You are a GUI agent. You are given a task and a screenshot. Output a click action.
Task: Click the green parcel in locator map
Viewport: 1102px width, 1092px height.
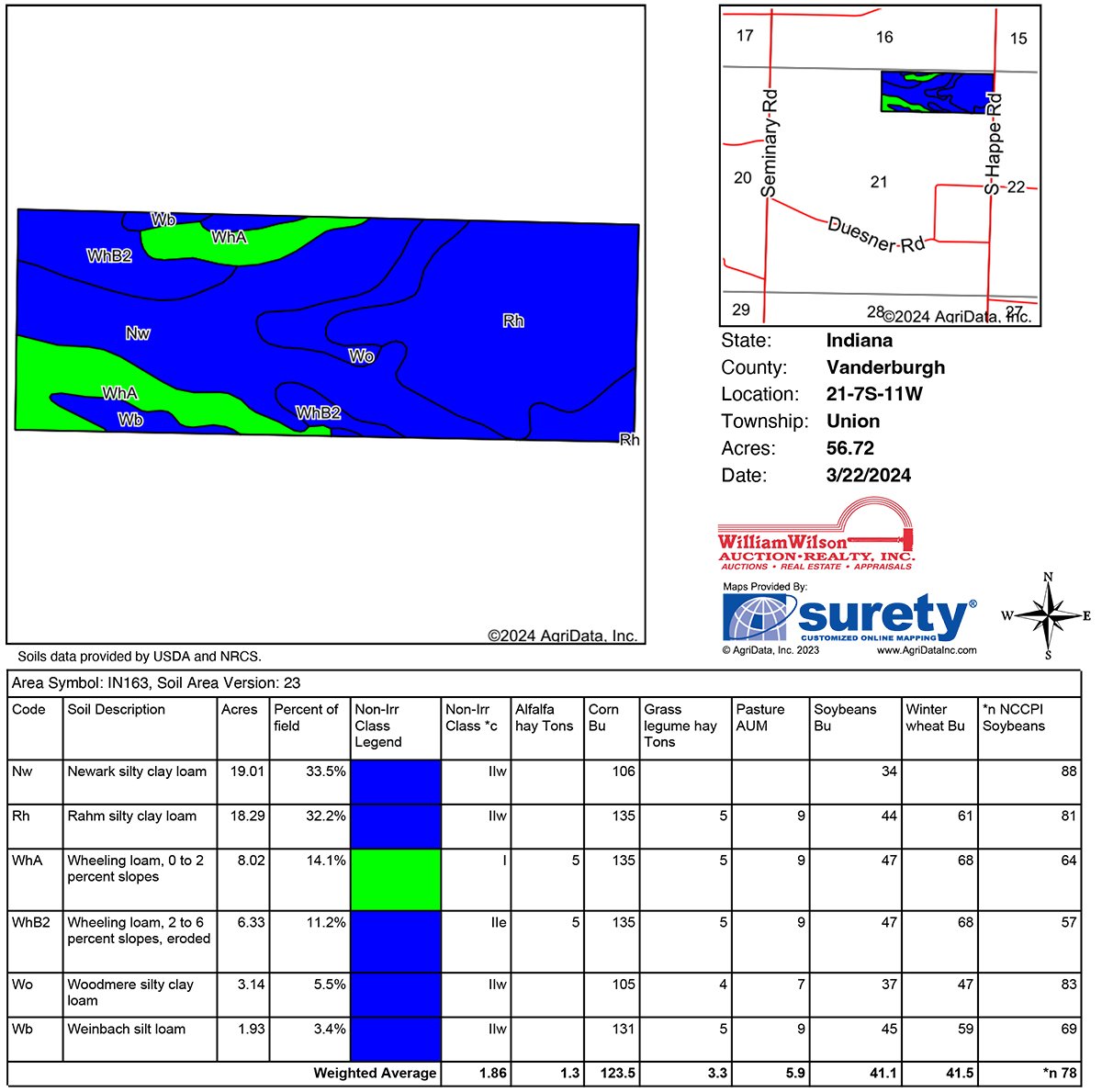pos(937,92)
